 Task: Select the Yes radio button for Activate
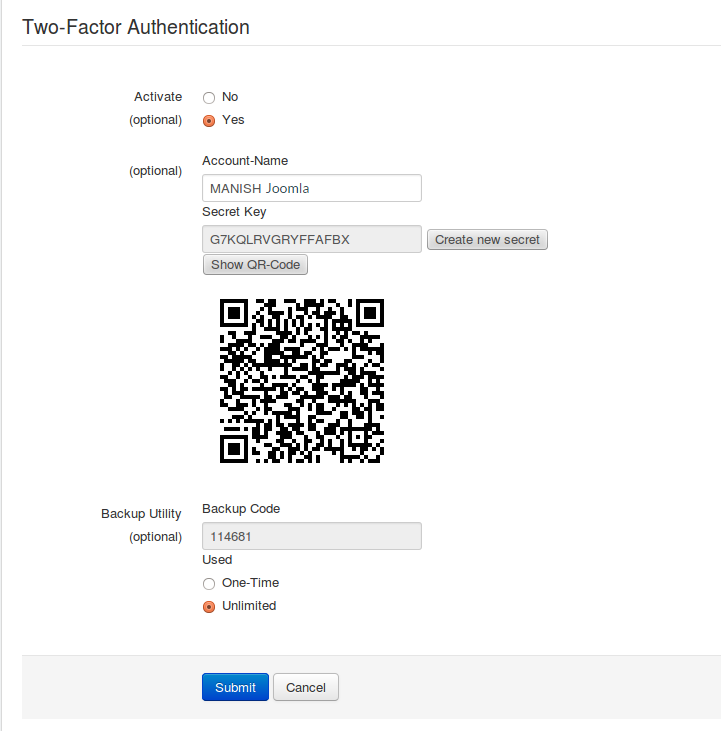209,121
